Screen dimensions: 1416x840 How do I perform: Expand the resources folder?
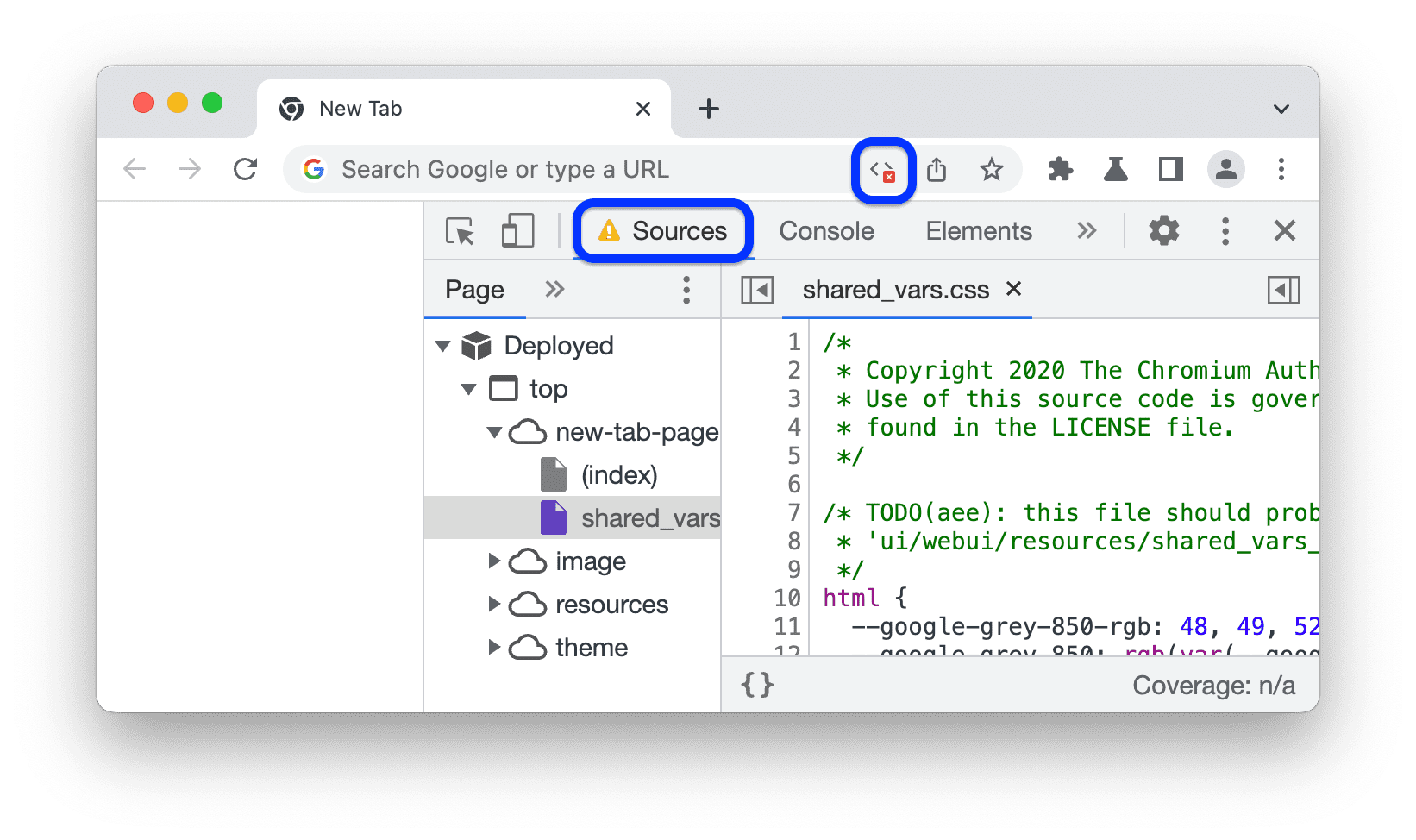click(494, 605)
